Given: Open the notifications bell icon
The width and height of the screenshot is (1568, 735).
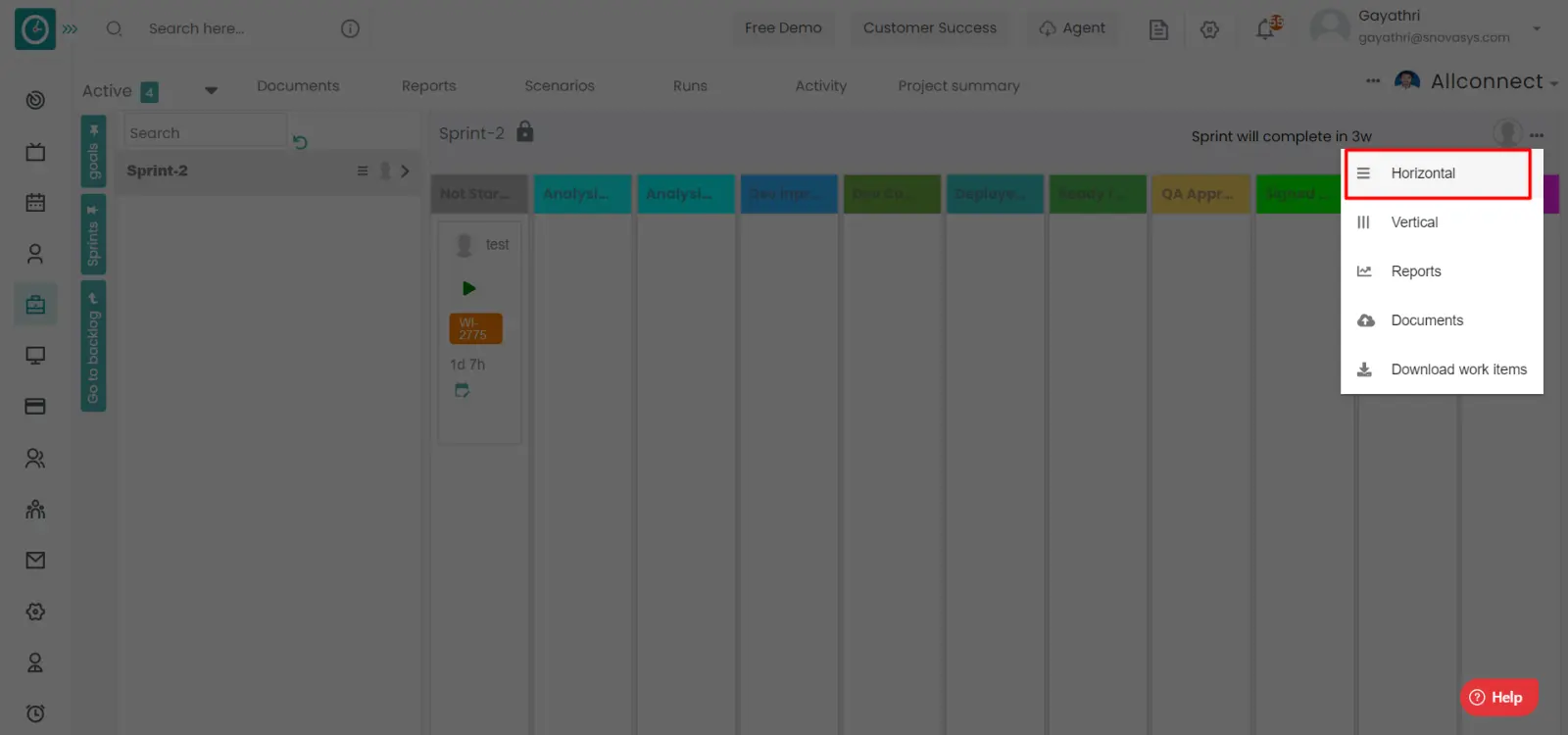Looking at the screenshot, I should pyautogui.click(x=1266, y=28).
